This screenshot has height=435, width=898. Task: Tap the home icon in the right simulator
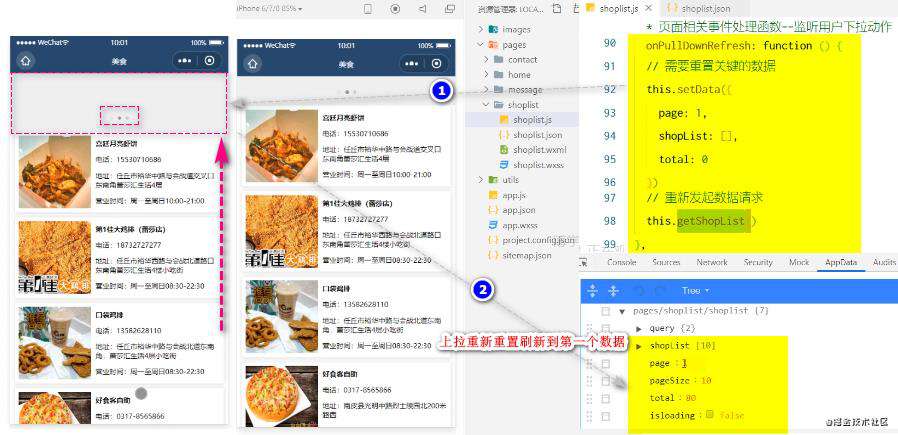point(253,64)
